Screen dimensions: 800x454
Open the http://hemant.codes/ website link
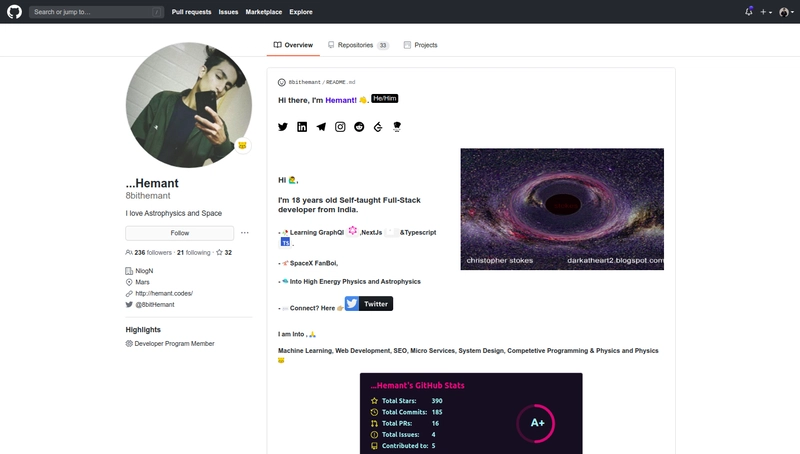tap(164, 293)
